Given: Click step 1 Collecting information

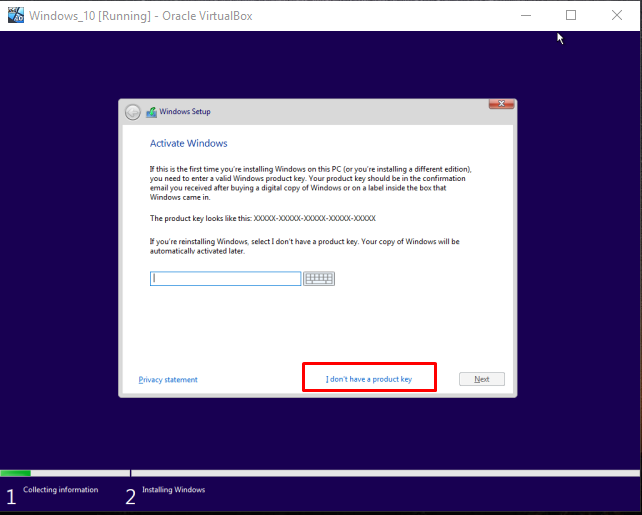Looking at the screenshot, I should point(60,490).
